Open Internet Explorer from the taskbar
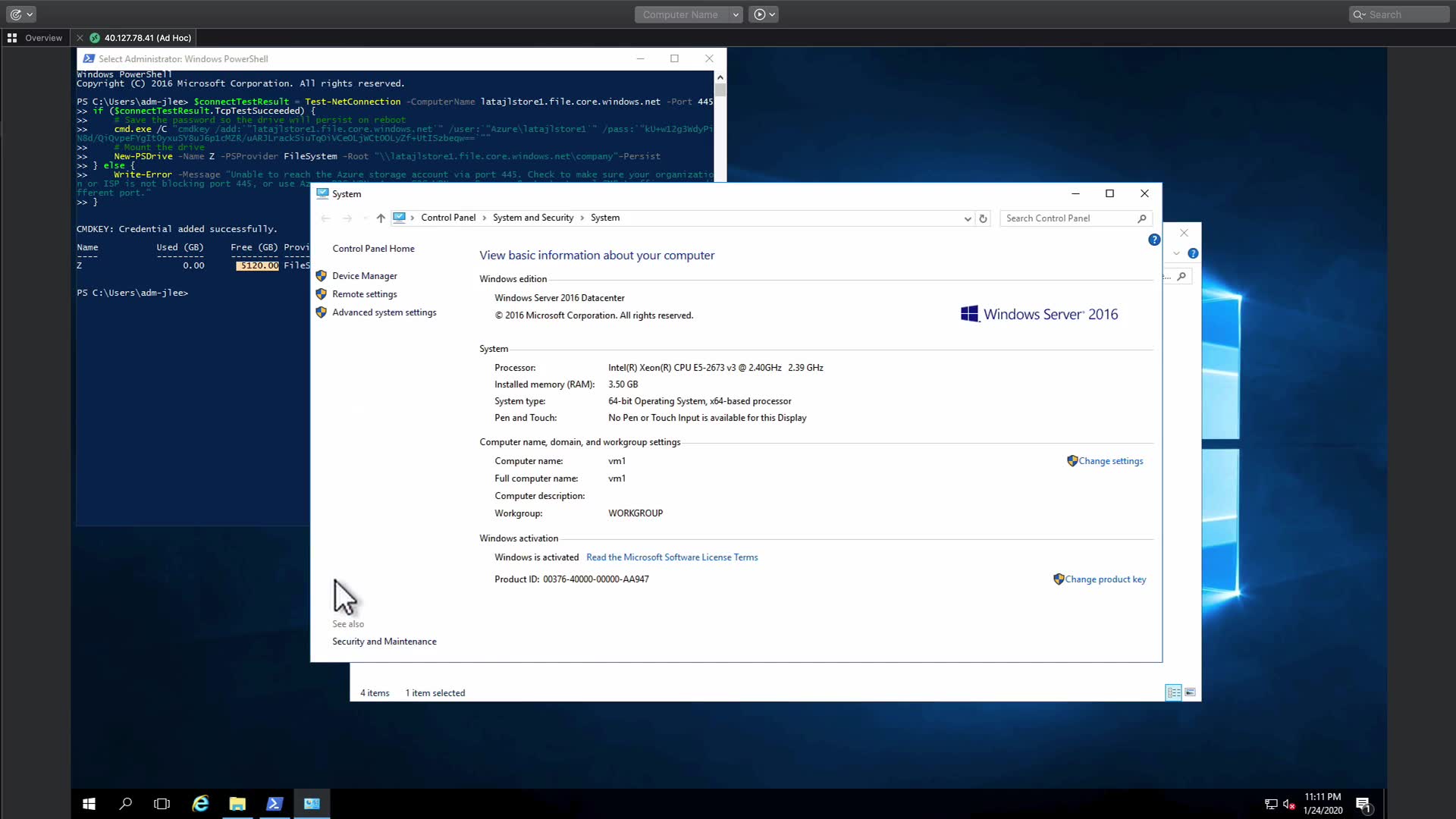The height and width of the screenshot is (819, 1456). coord(200,804)
